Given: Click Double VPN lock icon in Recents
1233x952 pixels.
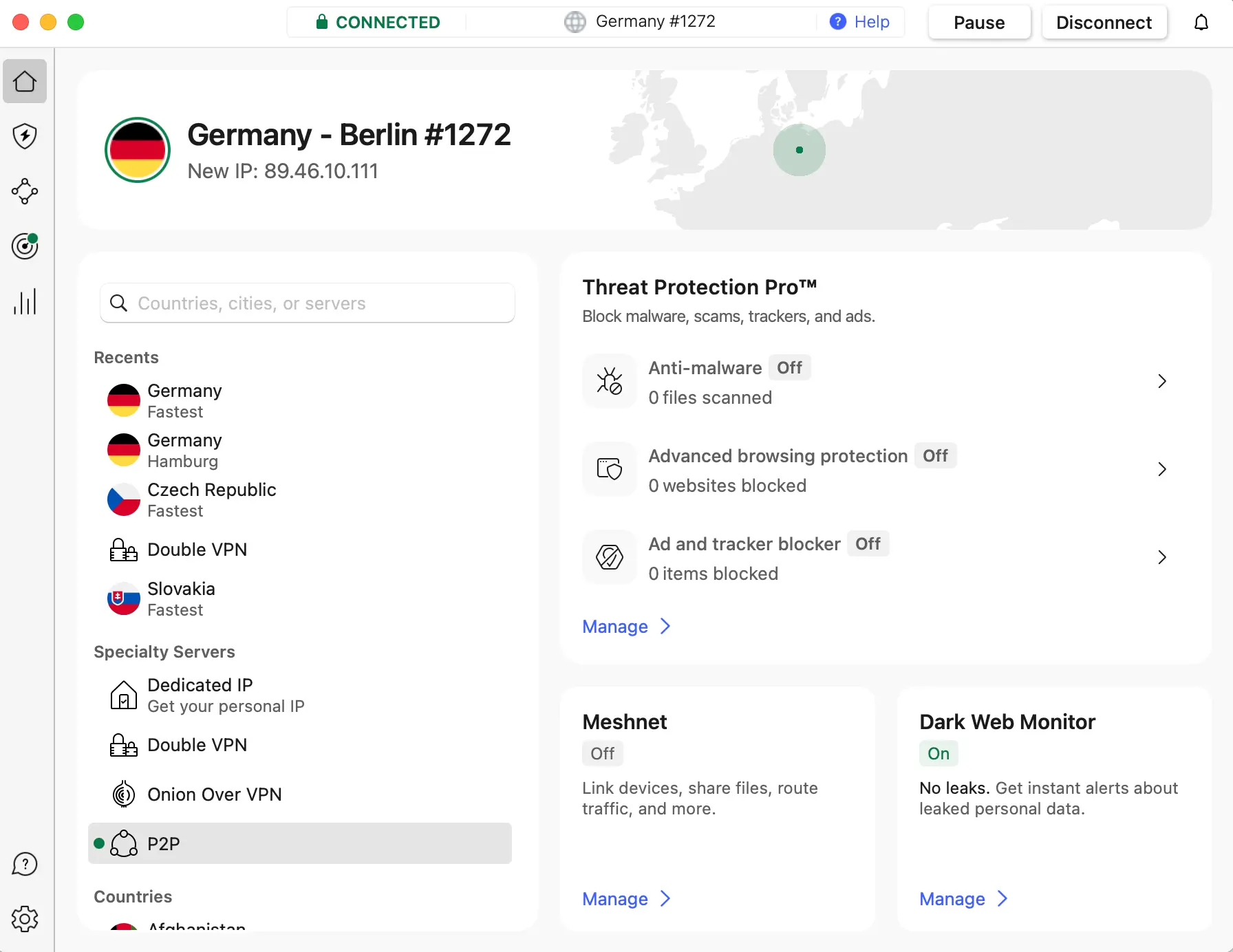Looking at the screenshot, I should tap(124, 550).
